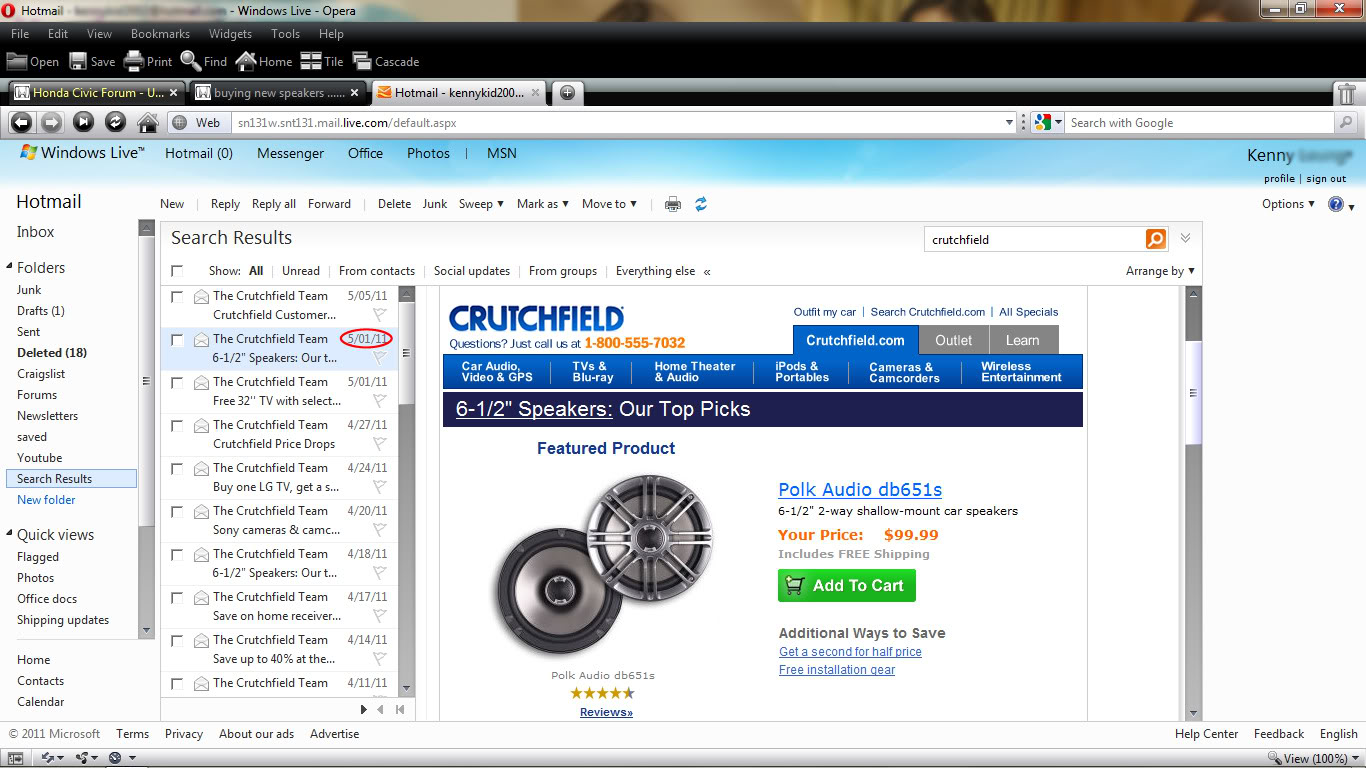Collapse the Folders section
Image resolution: width=1366 pixels, height=768 pixels.
(x=10, y=268)
